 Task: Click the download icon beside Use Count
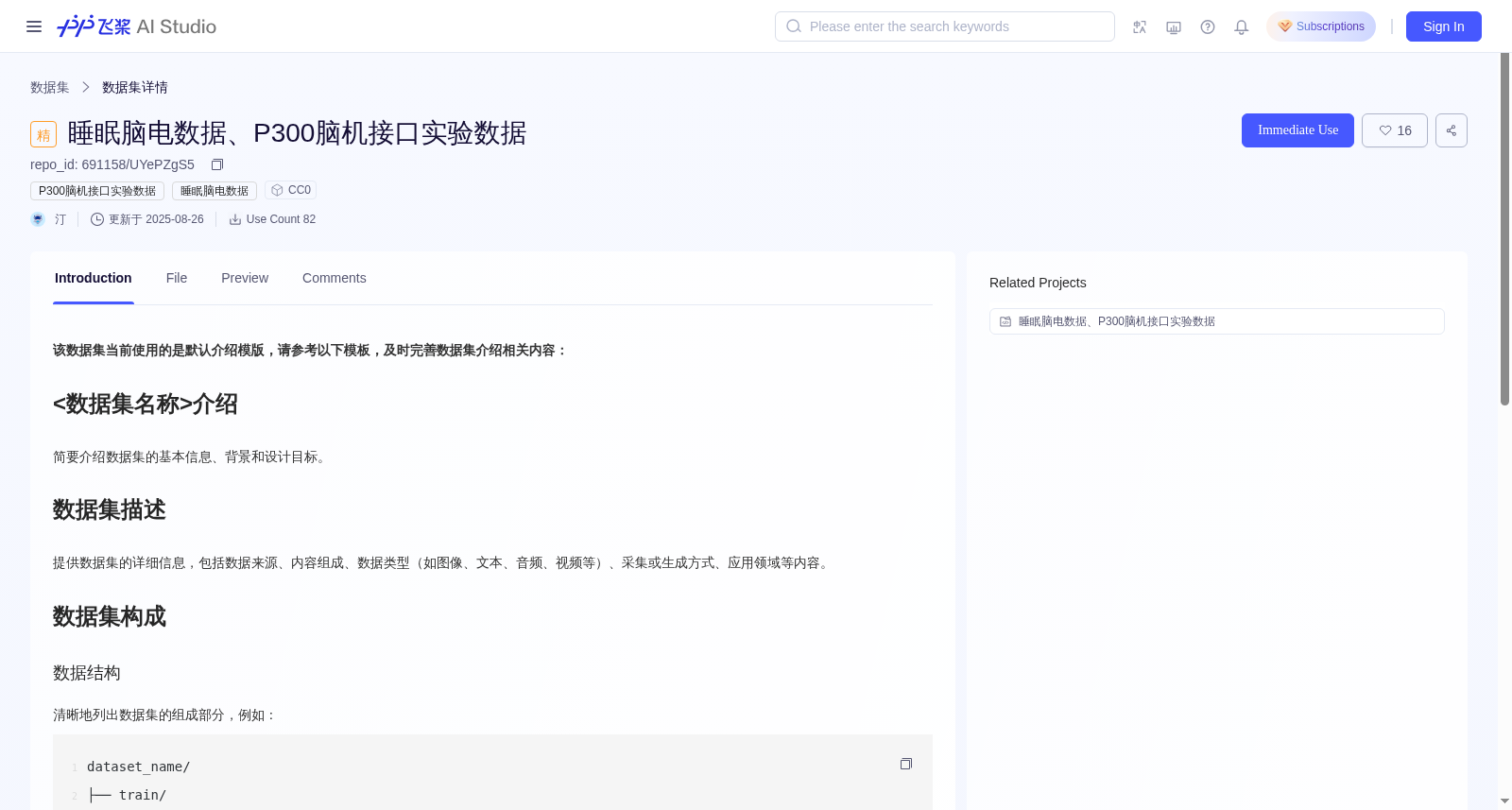[235, 219]
